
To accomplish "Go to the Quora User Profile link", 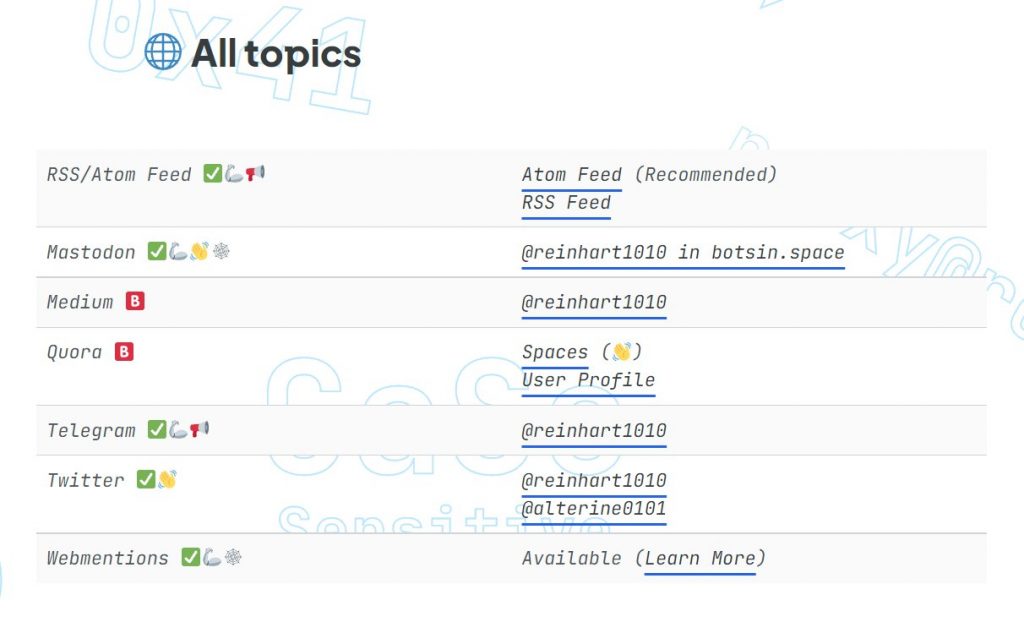I will (x=588, y=381).
